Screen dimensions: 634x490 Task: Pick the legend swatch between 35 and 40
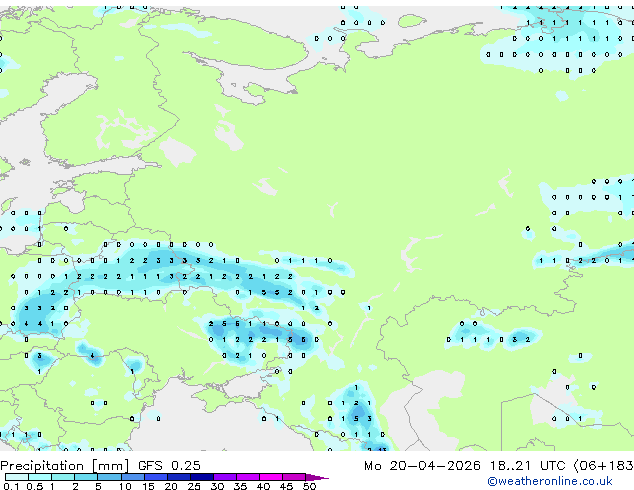[248, 477]
